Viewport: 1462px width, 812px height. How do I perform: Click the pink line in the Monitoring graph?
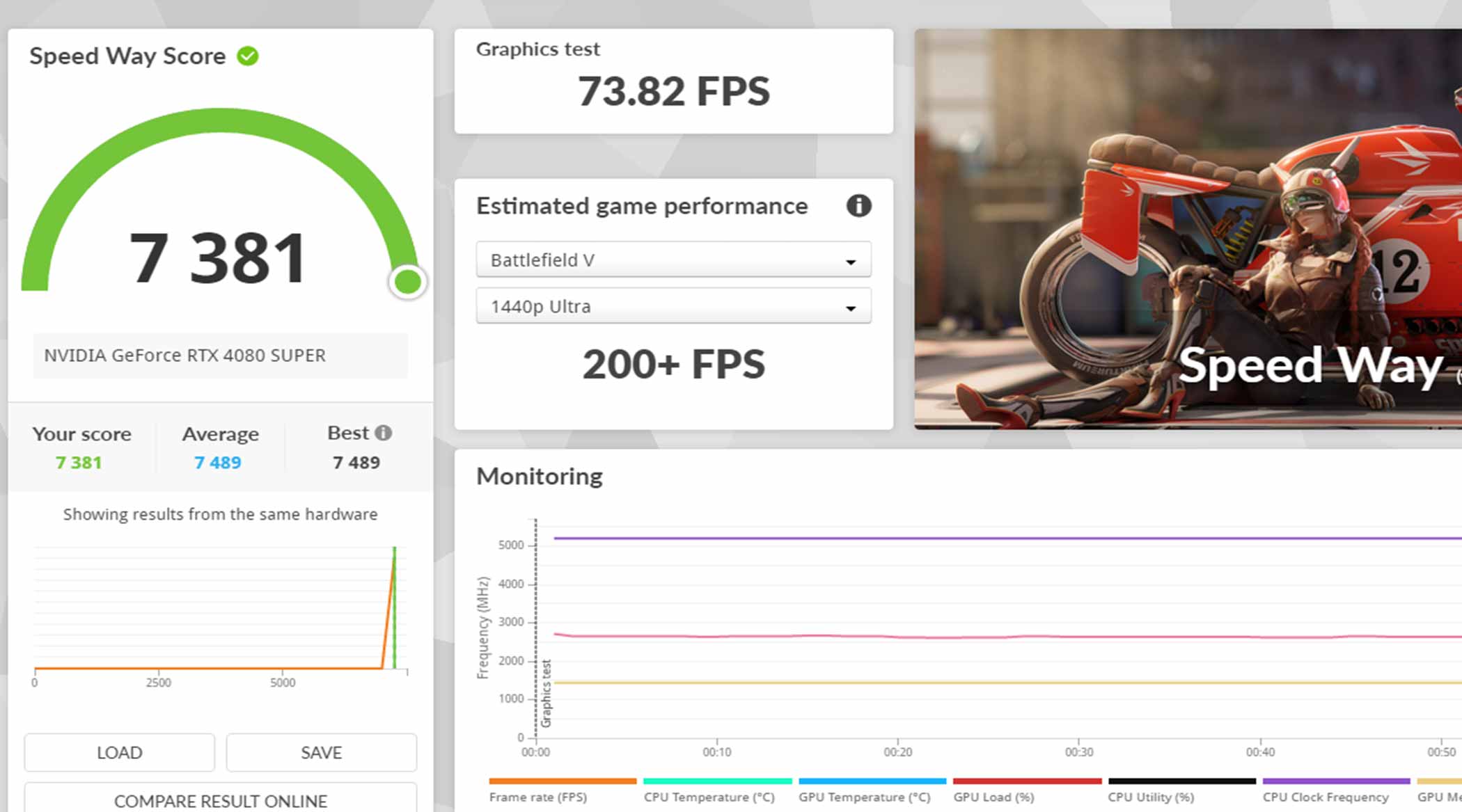coord(1007,637)
